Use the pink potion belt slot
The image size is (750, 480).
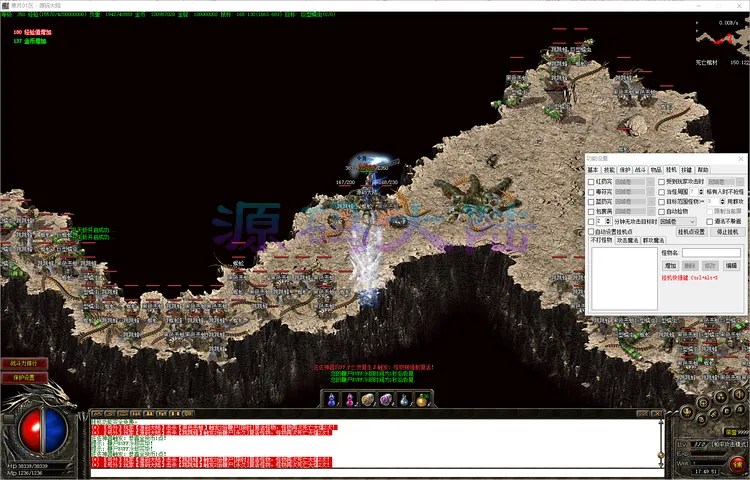coord(351,400)
